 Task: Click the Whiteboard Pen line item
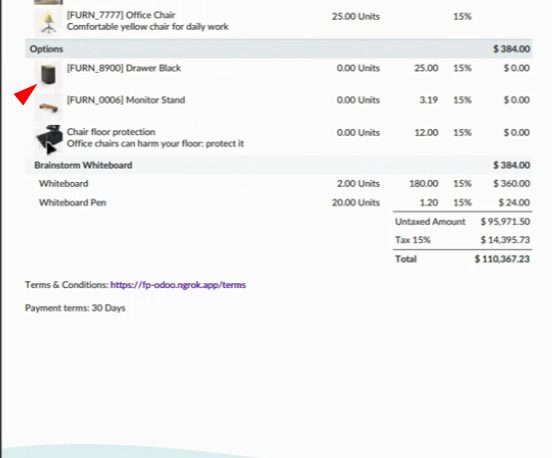[x=73, y=202]
